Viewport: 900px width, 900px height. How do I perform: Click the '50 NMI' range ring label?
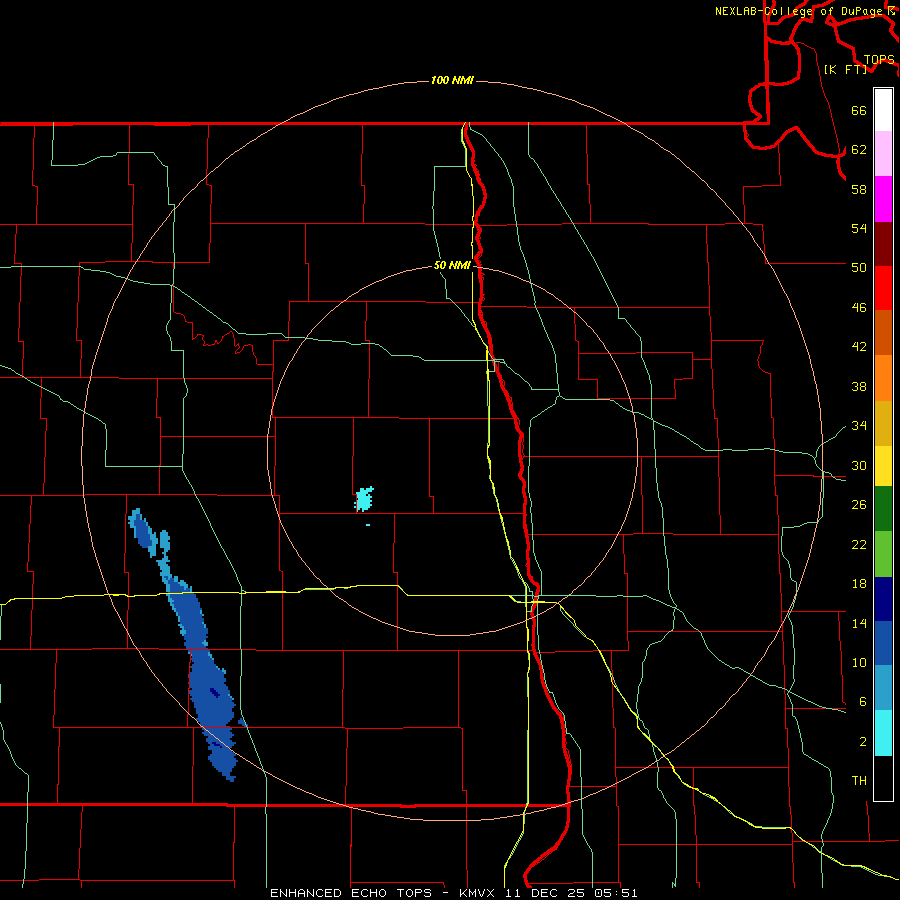tap(452, 265)
